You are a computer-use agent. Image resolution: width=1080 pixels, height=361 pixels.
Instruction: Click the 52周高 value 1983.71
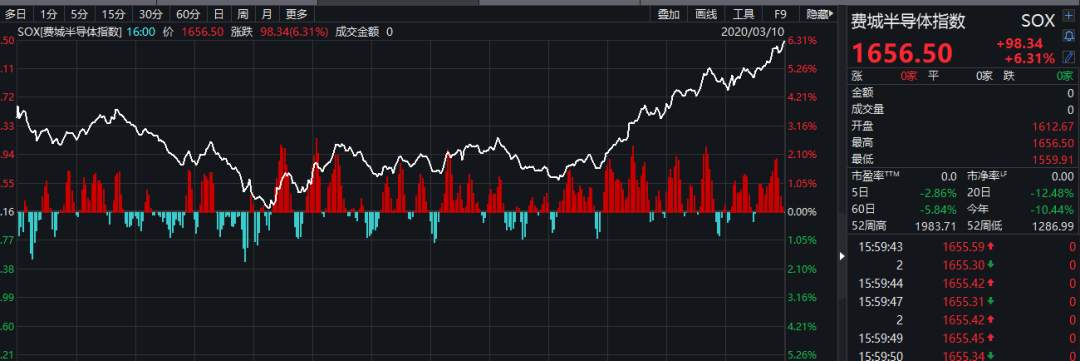coord(935,226)
